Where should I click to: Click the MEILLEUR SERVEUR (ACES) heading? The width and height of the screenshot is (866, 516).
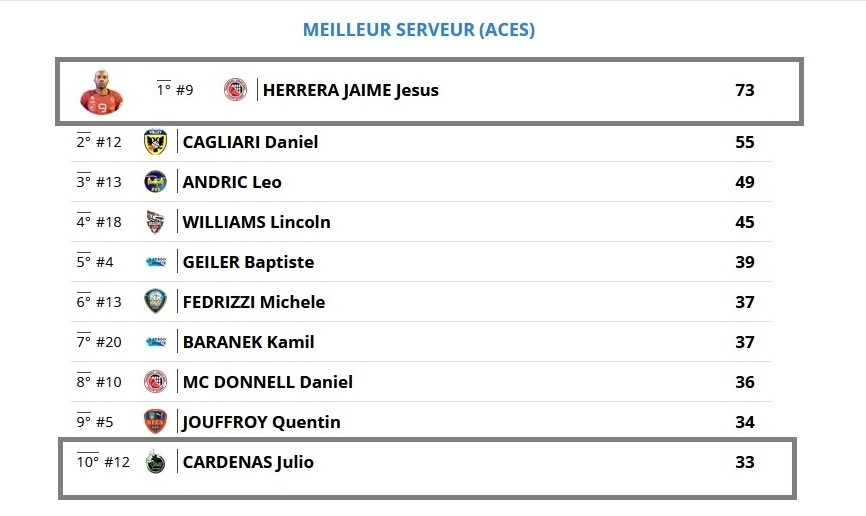point(419,29)
